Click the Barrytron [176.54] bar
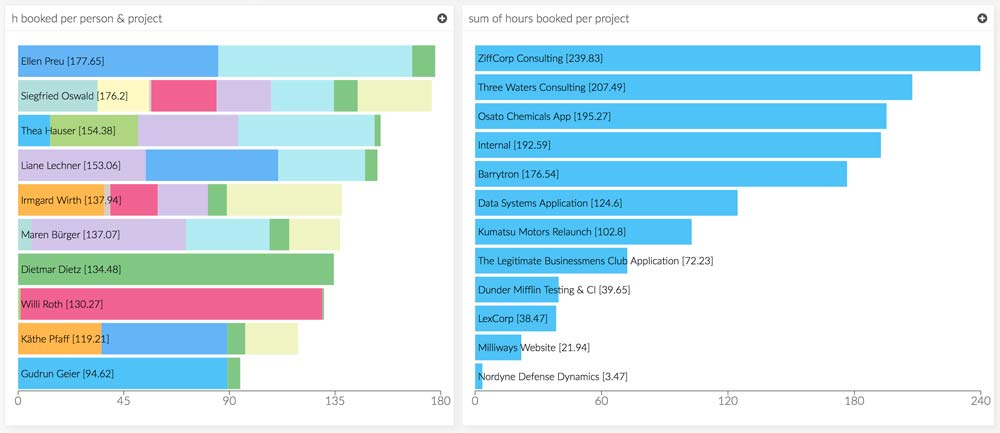The width and height of the screenshot is (1000, 433). pyautogui.click(x=661, y=174)
